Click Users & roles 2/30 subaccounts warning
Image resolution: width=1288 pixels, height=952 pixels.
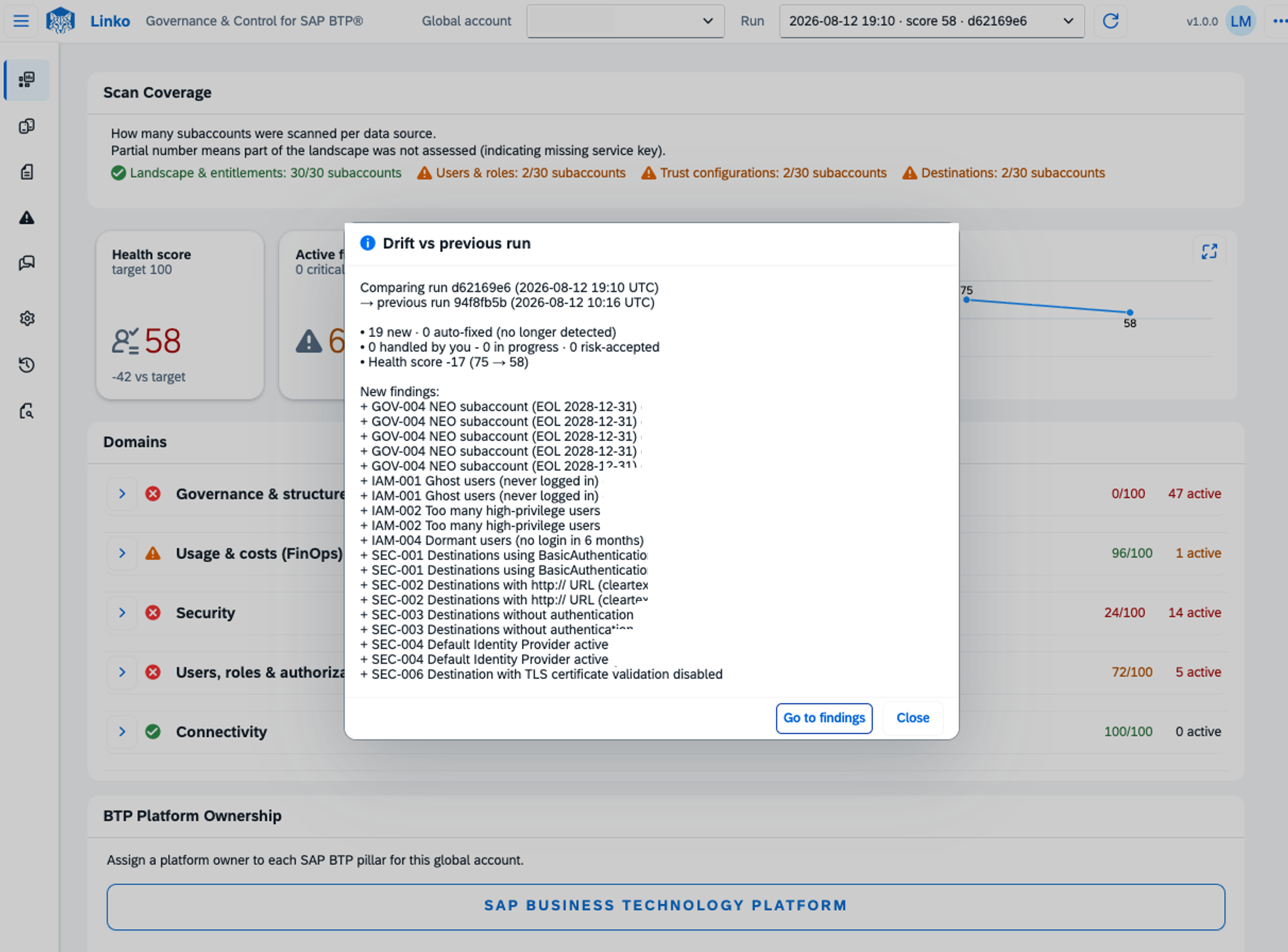(x=521, y=173)
